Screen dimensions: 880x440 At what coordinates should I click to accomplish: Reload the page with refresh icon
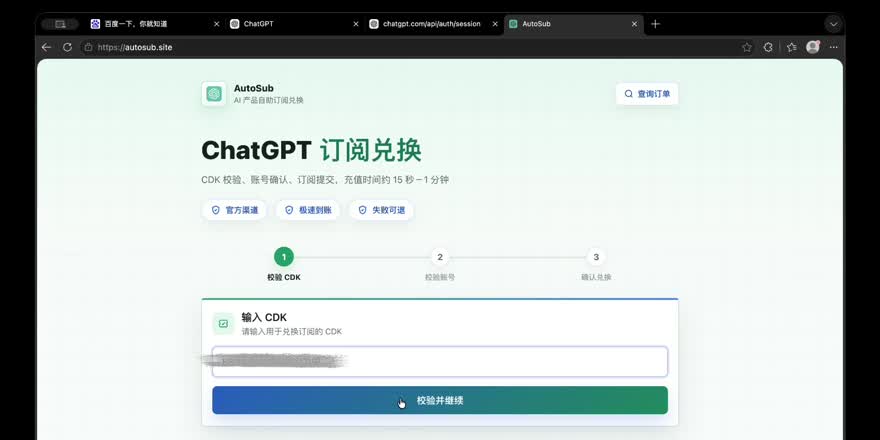tap(67, 47)
